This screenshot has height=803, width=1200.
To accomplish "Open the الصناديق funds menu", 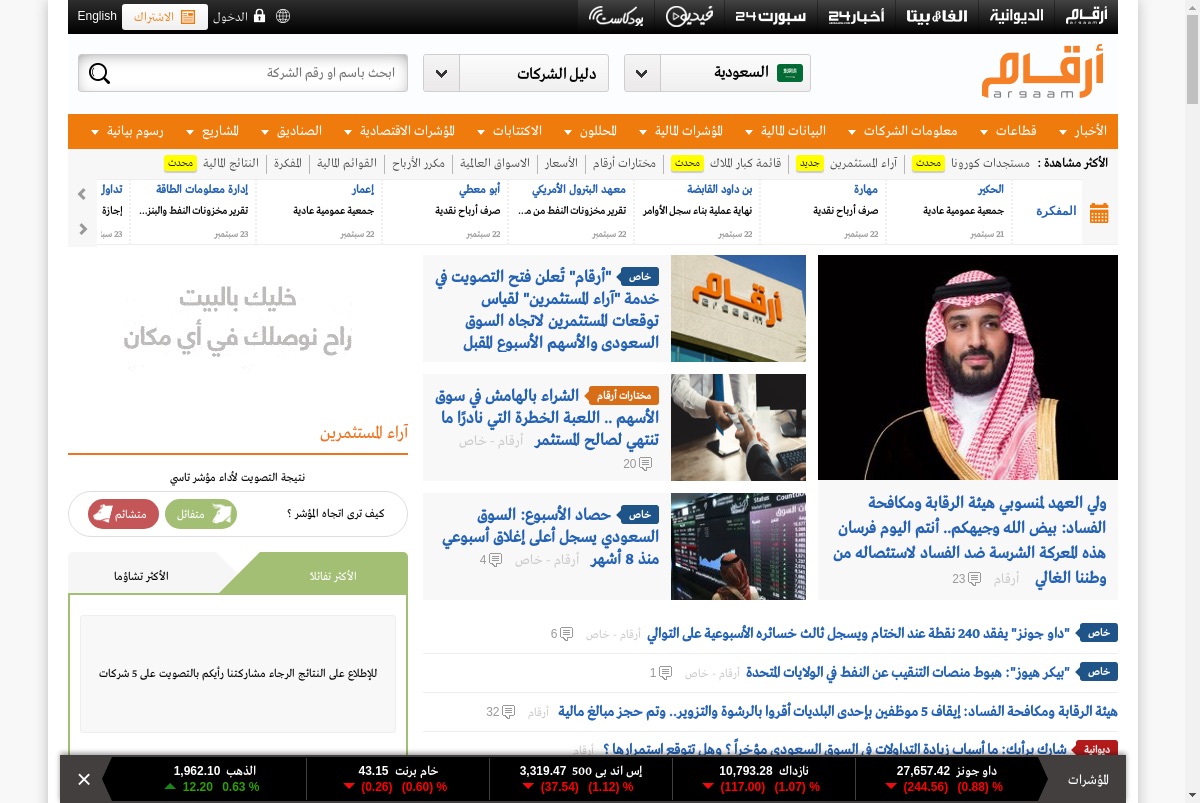I will pos(291,131).
